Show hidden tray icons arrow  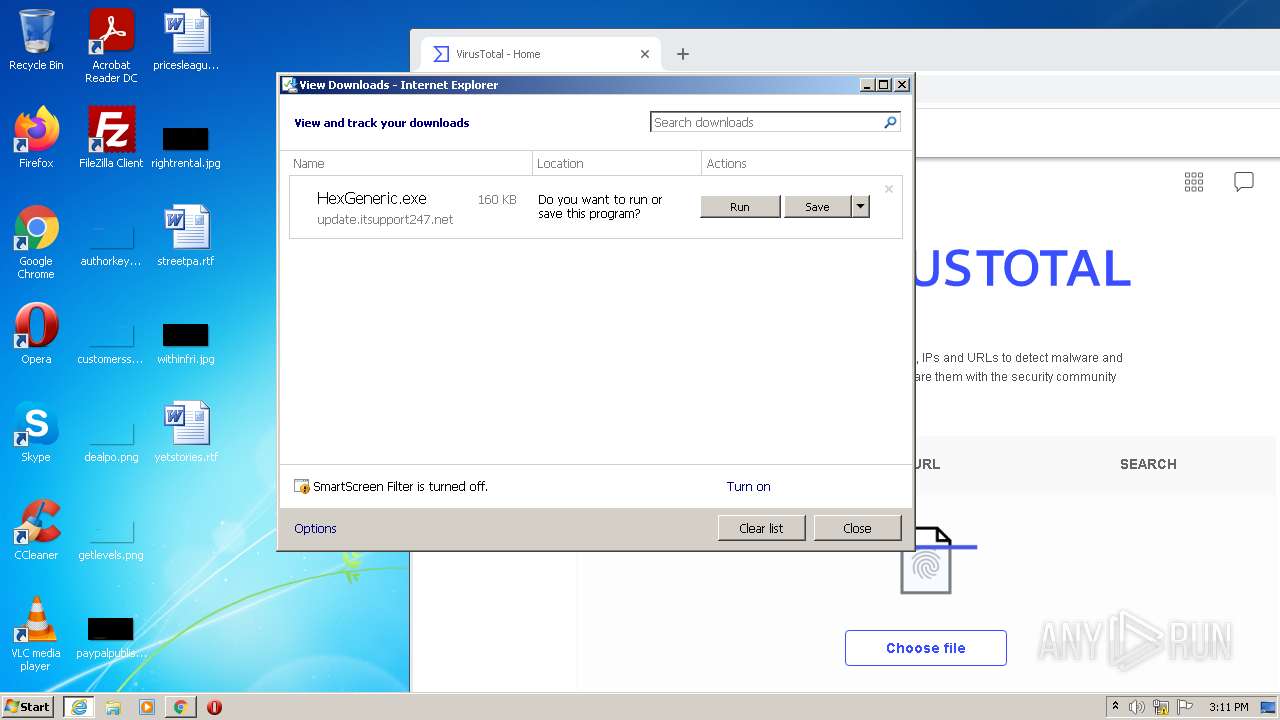pyautogui.click(x=1115, y=707)
